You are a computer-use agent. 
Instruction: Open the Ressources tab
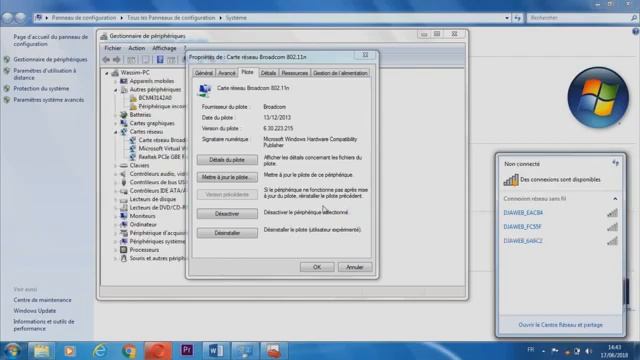tap(294, 73)
